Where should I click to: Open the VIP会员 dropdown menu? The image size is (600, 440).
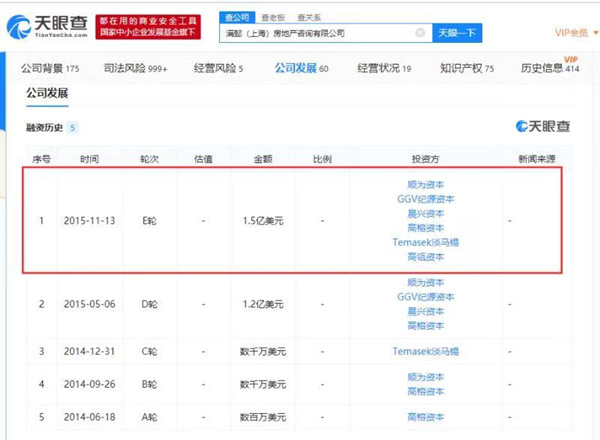tap(575, 33)
